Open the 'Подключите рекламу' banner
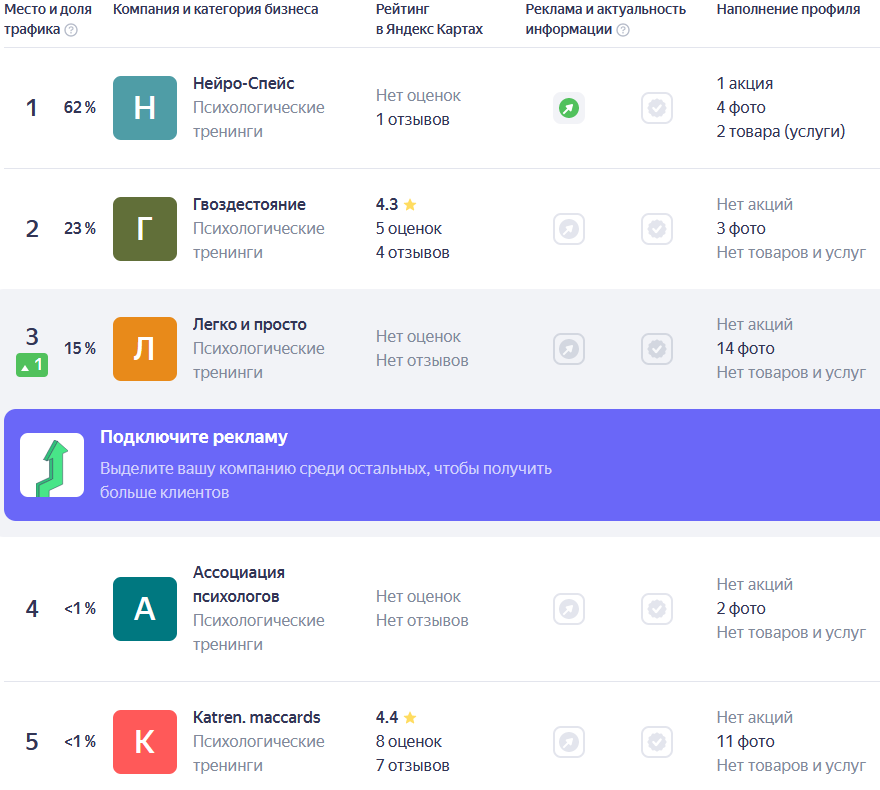Viewport: 880px width, 790px height. [442, 465]
